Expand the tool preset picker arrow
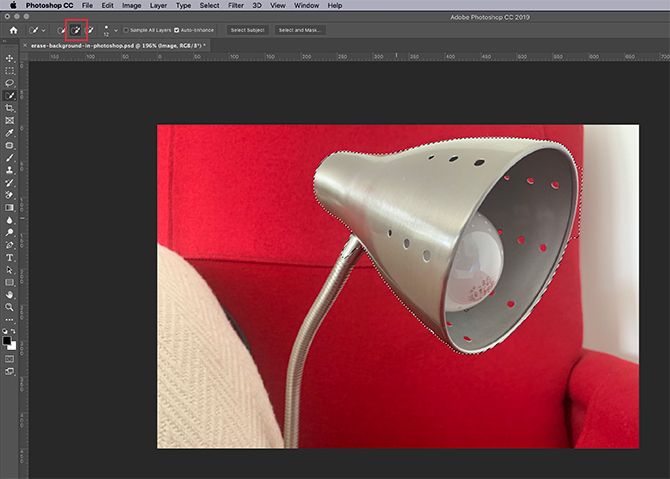 click(43, 30)
